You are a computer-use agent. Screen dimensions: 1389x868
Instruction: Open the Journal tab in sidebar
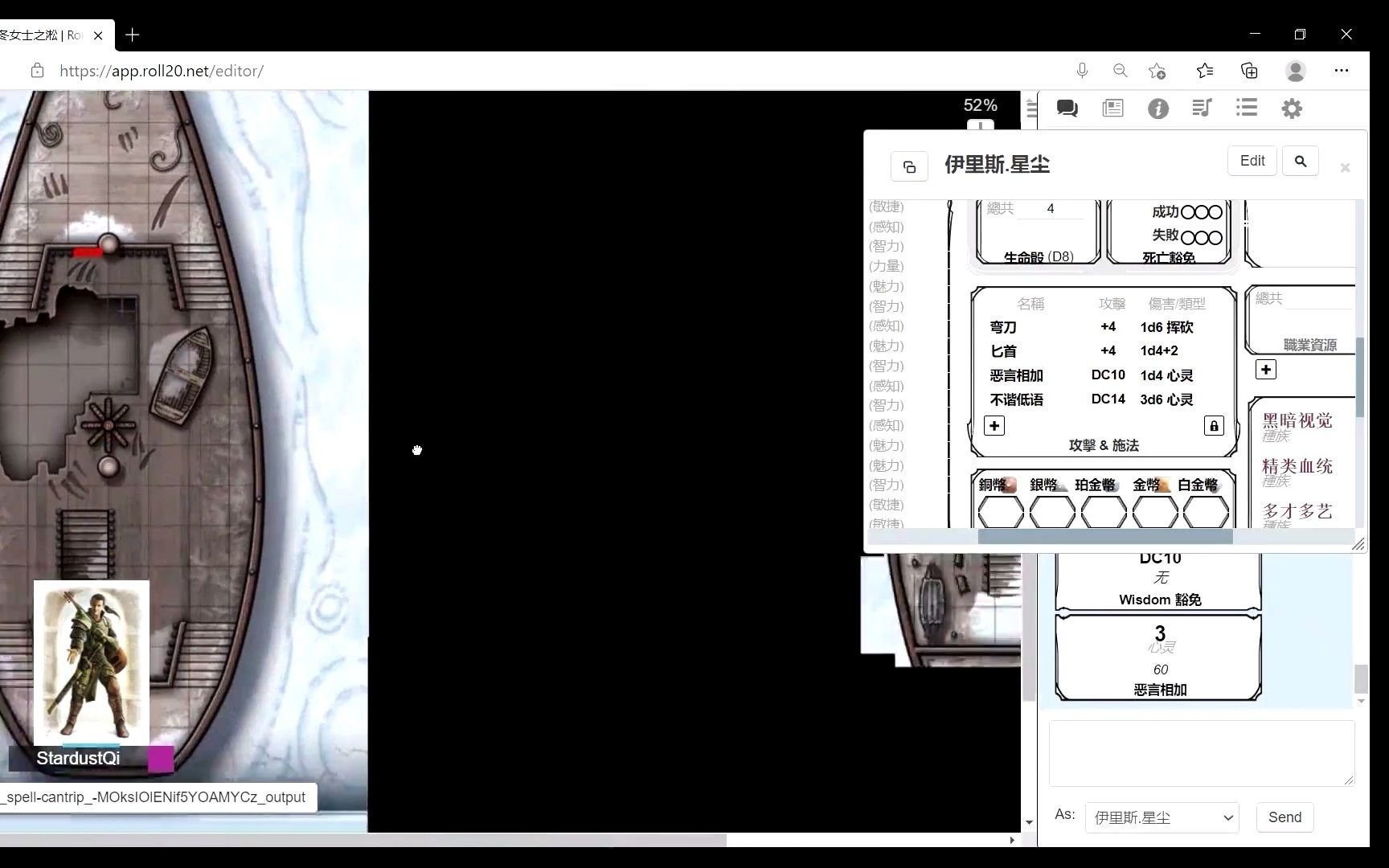1112,108
